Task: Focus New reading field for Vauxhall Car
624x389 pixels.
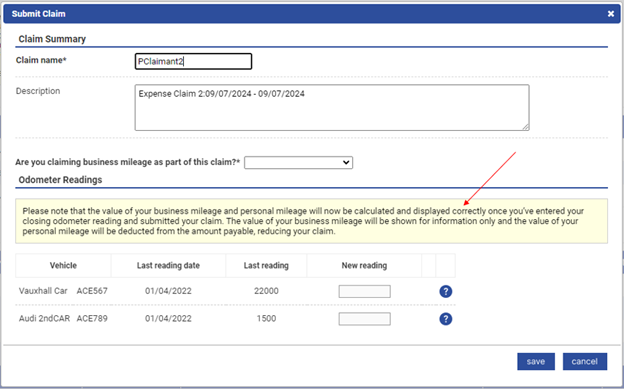Action: point(365,291)
